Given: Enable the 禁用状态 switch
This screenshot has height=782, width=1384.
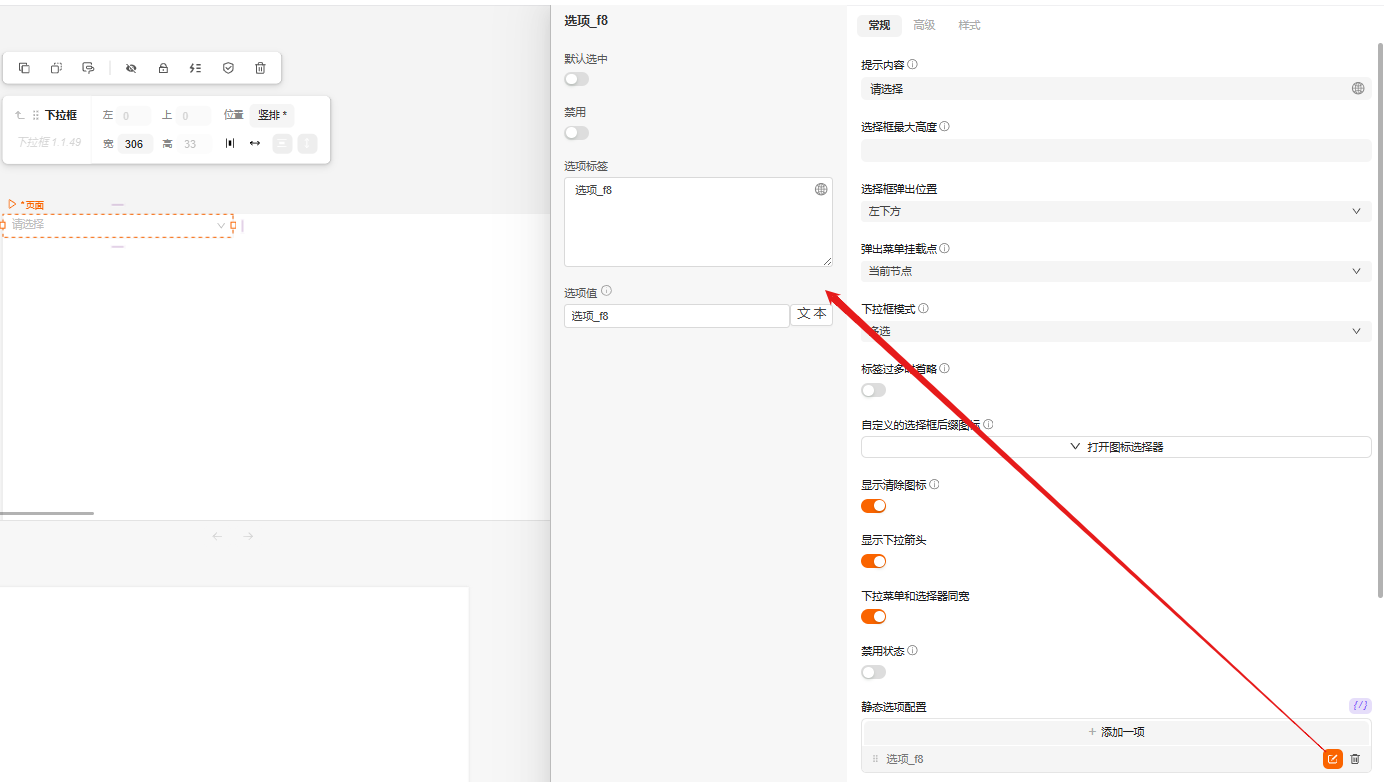Looking at the screenshot, I should 873,672.
